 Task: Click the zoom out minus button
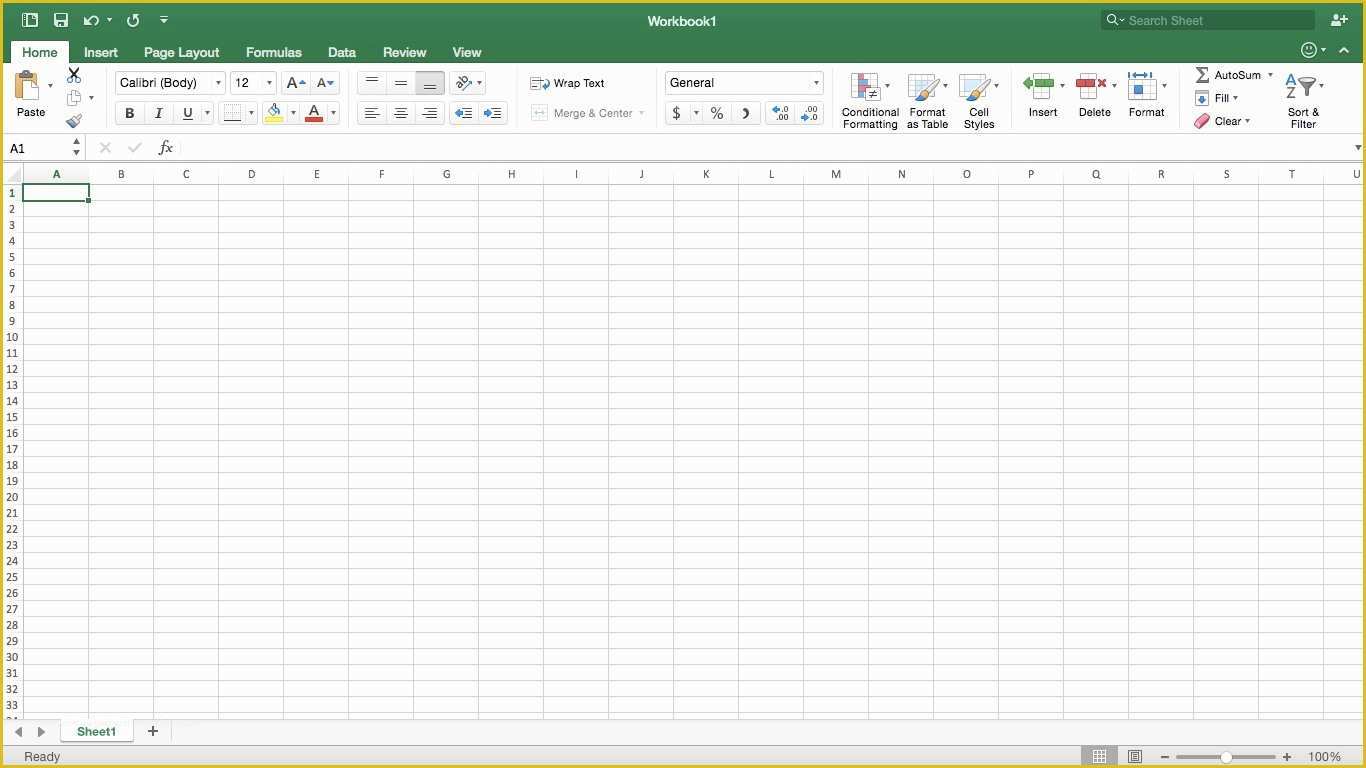(1165, 757)
